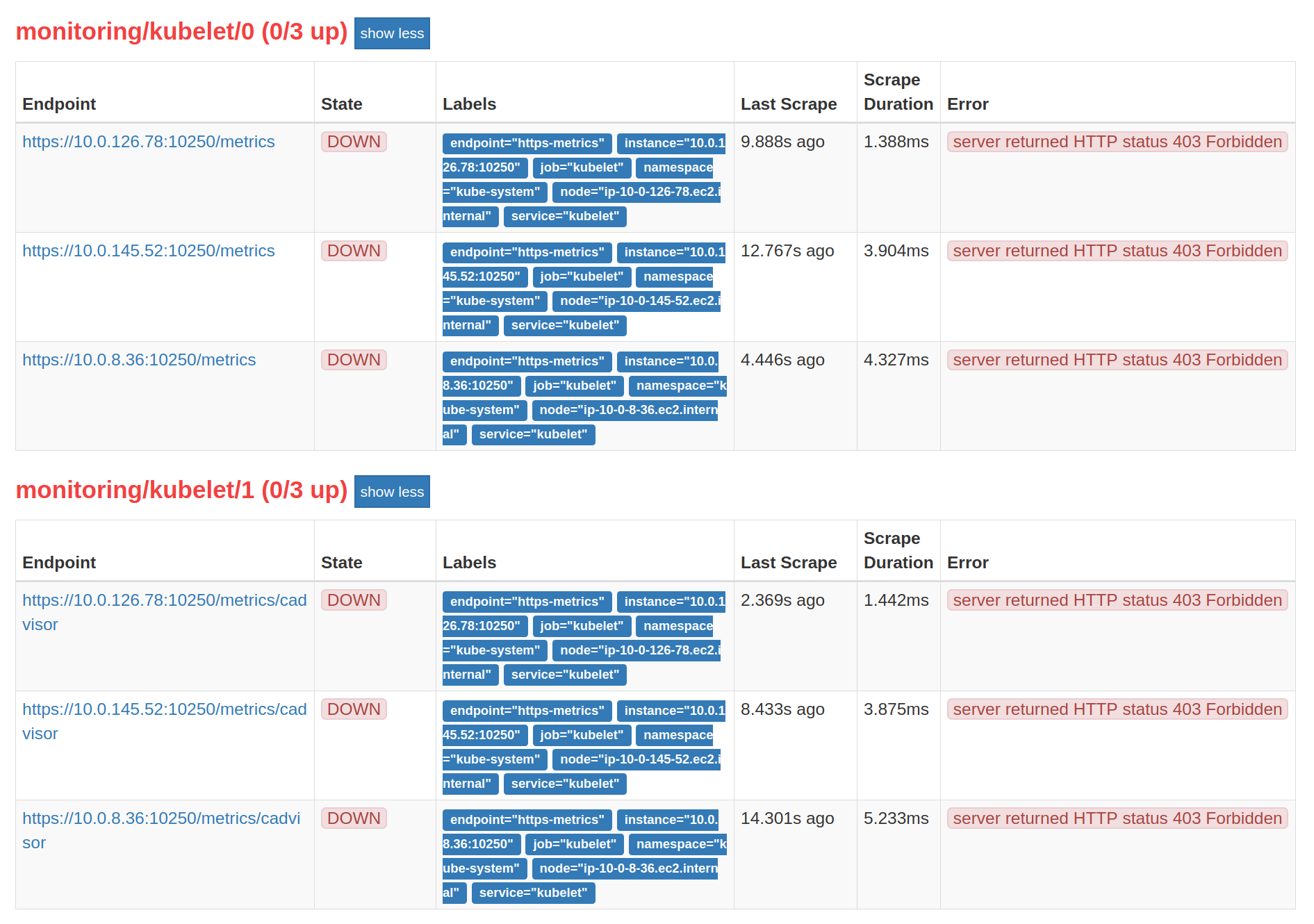Click "show less" for monitoring/kubelet/1
The height and width of the screenshot is (924, 1314).
pos(391,491)
